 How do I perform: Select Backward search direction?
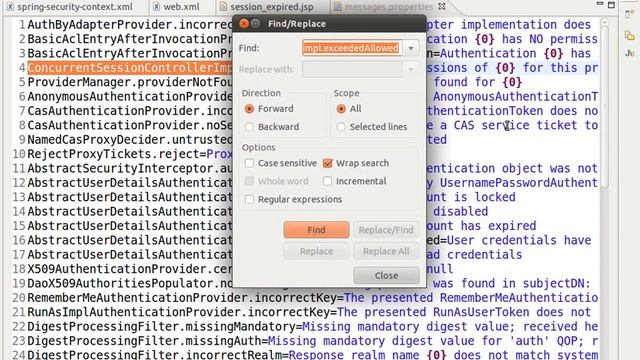249,127
